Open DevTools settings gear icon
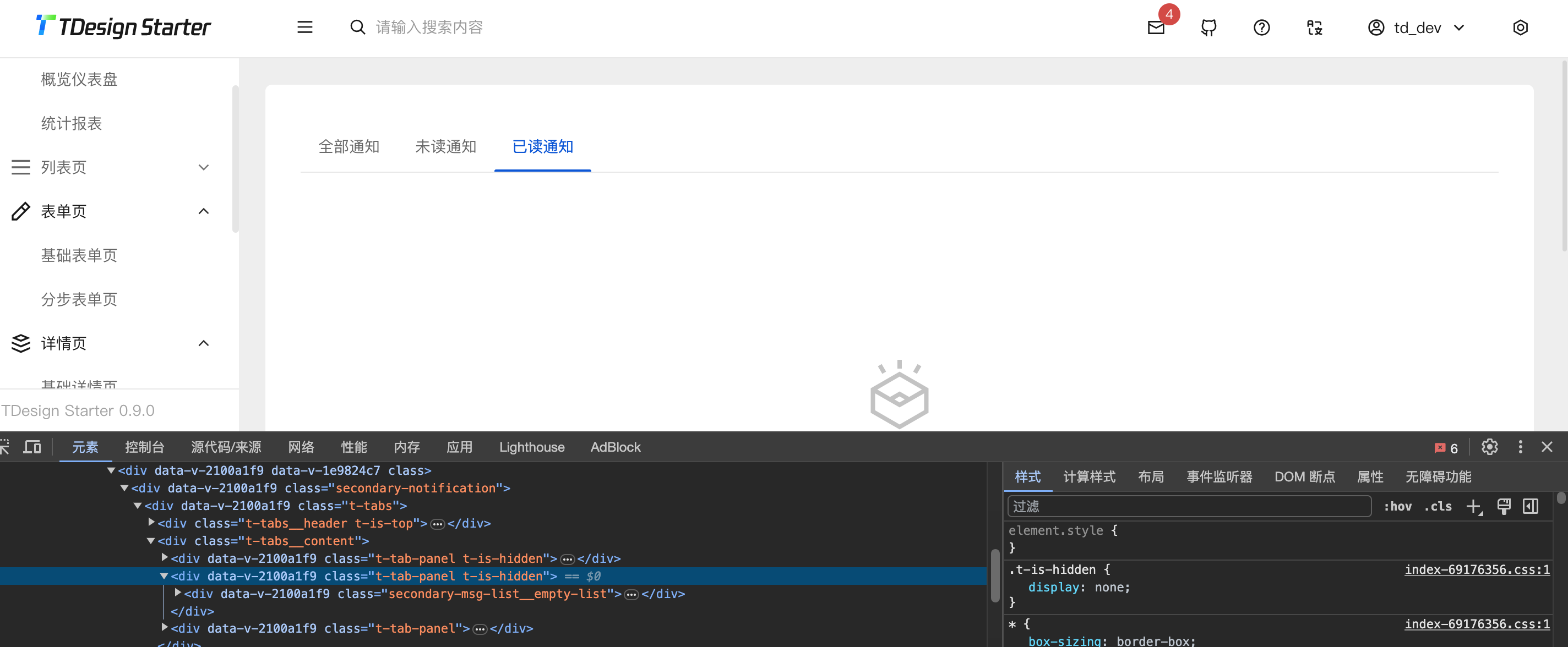Viewport: 1568px width, 647px height. tap(1489, 447)
